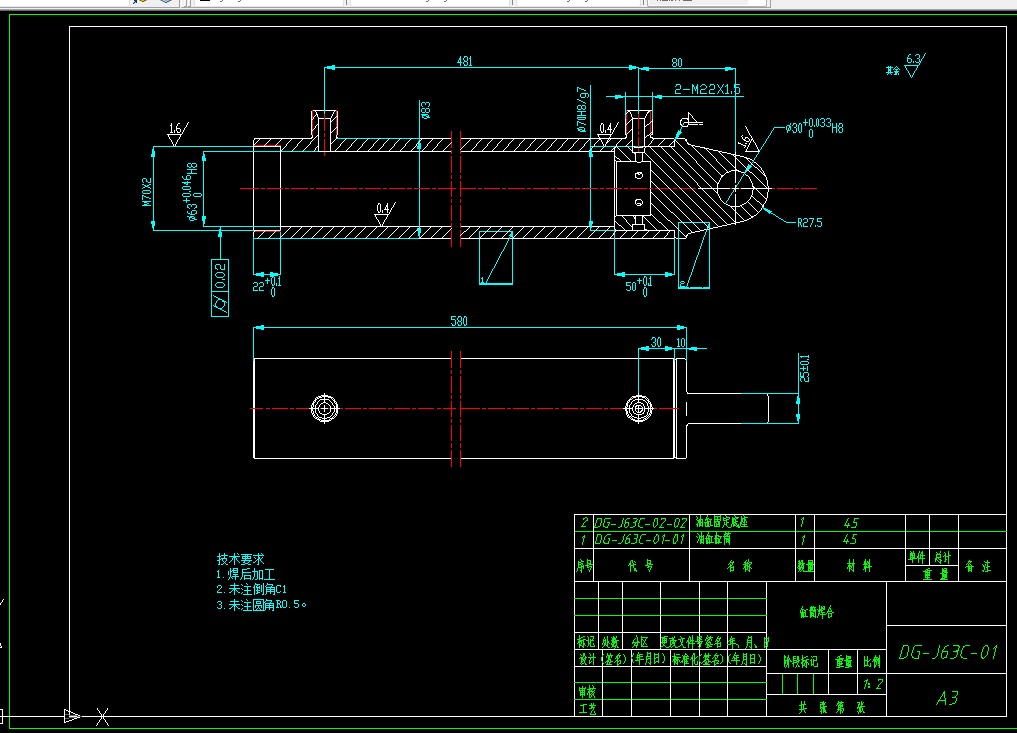Click the 数量 column header

point(805,566)
